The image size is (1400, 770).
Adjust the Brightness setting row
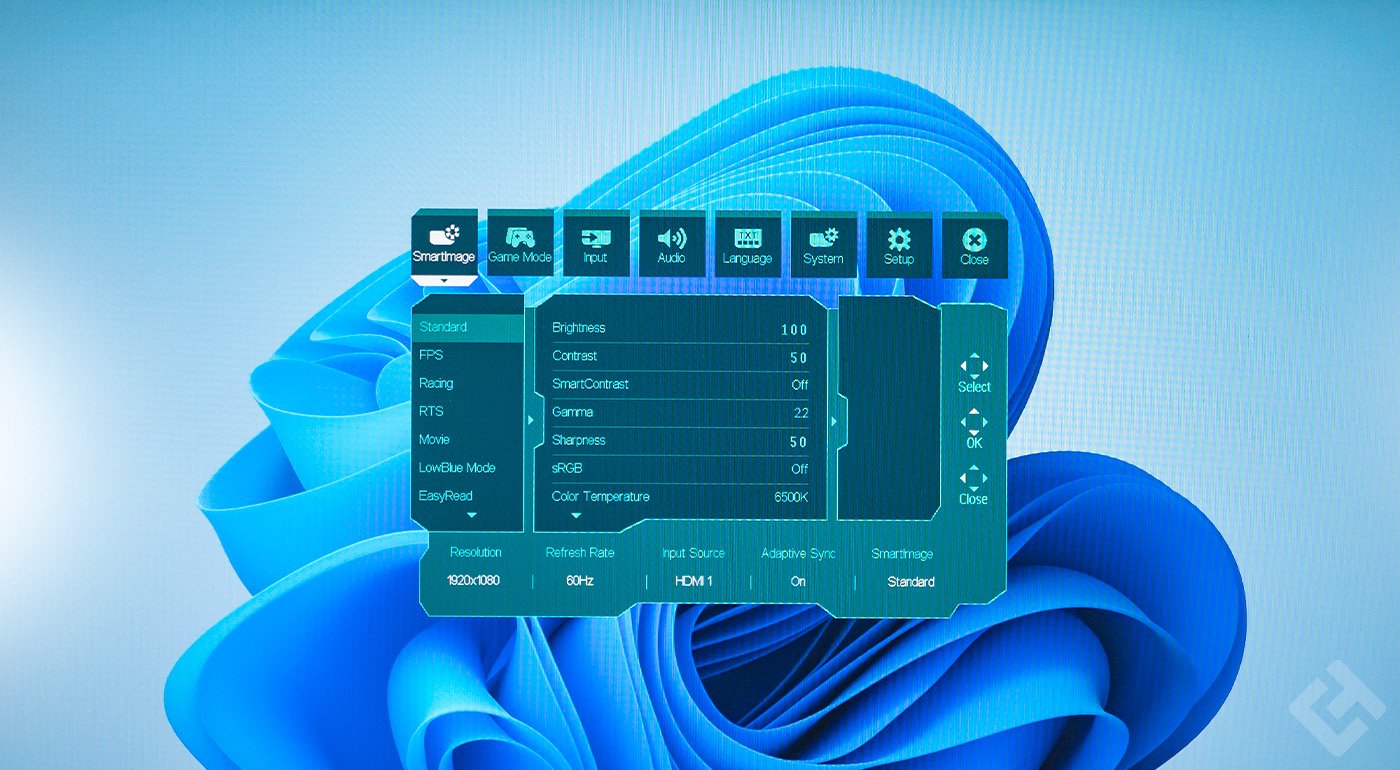coord(680,329)
